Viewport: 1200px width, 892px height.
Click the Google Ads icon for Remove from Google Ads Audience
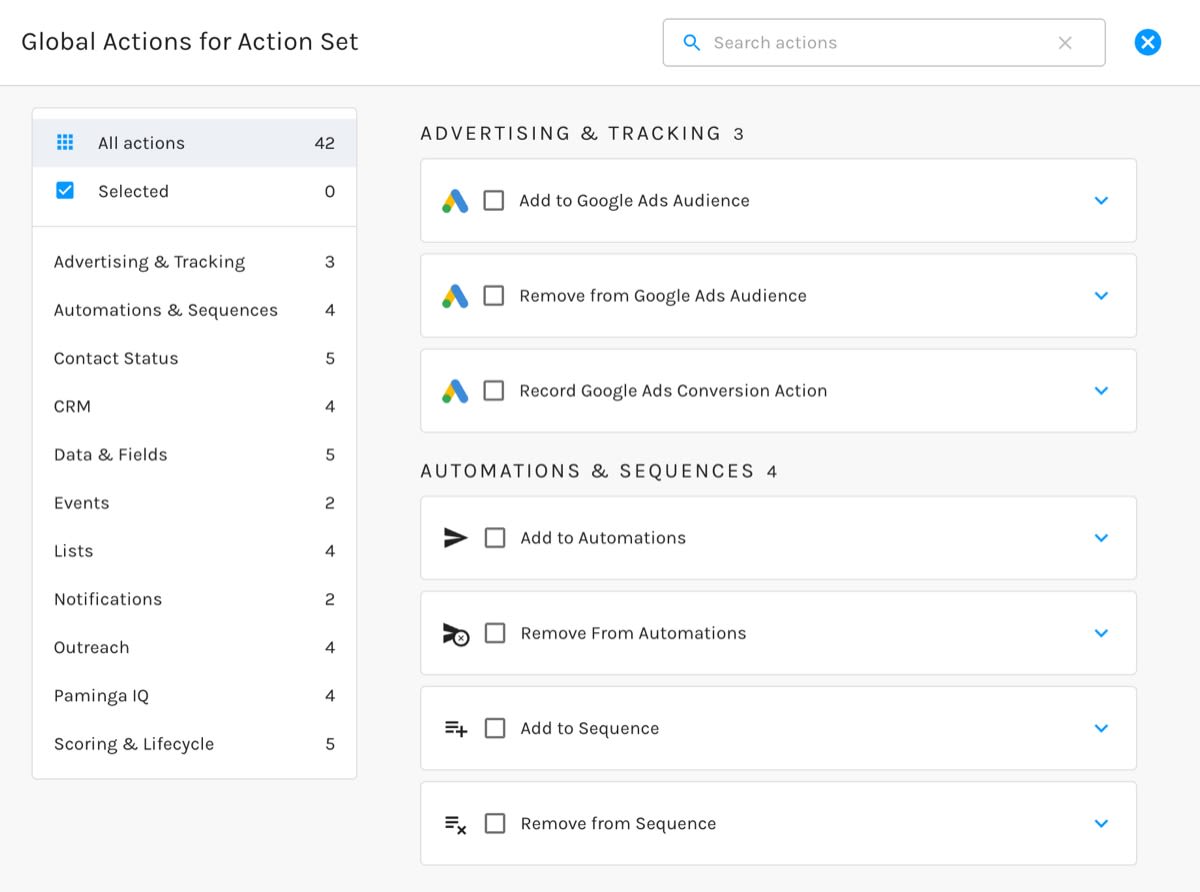tap(455, 296)
